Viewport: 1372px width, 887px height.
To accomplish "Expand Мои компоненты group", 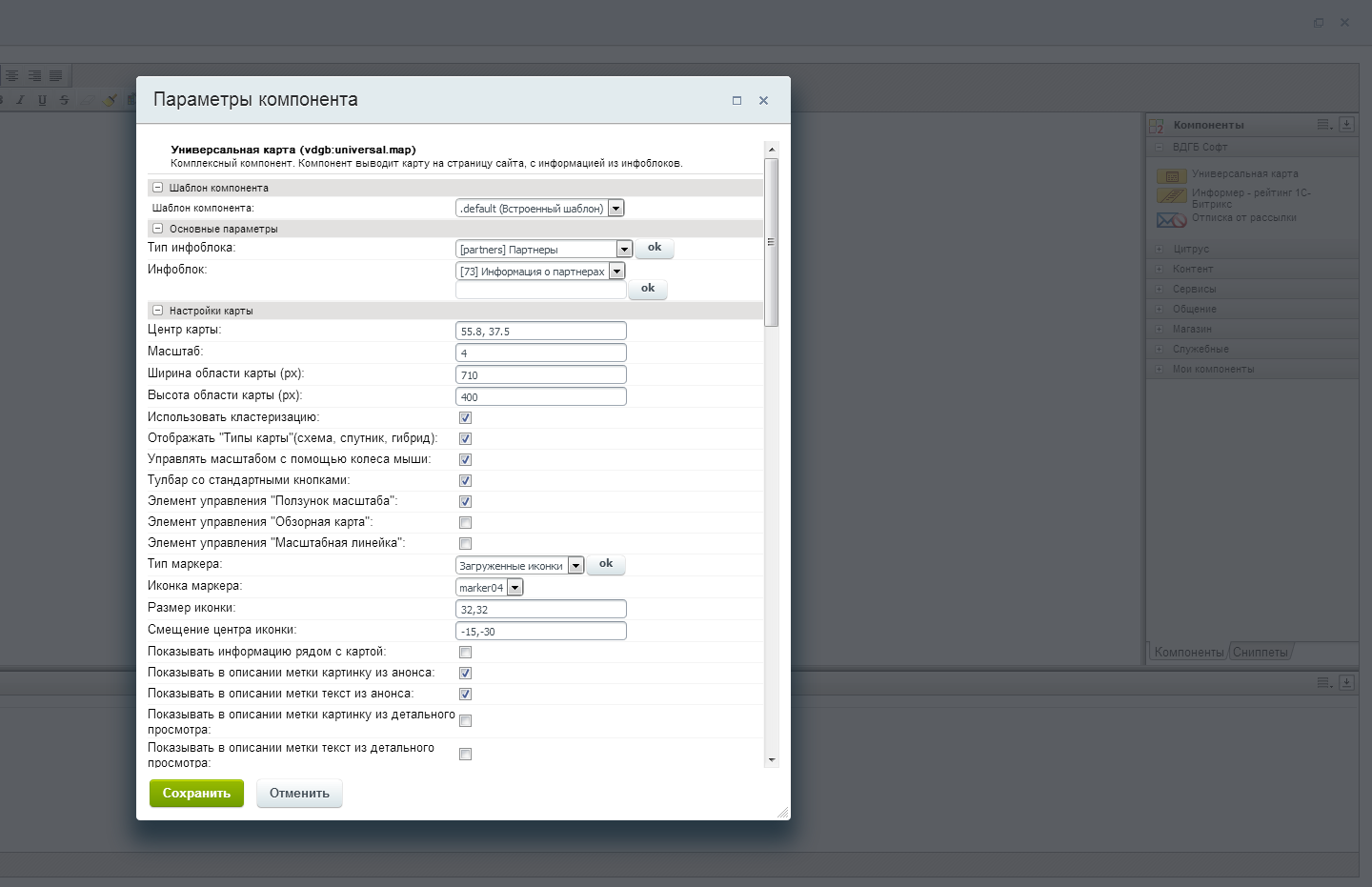I will click(x=1160, y=369).
